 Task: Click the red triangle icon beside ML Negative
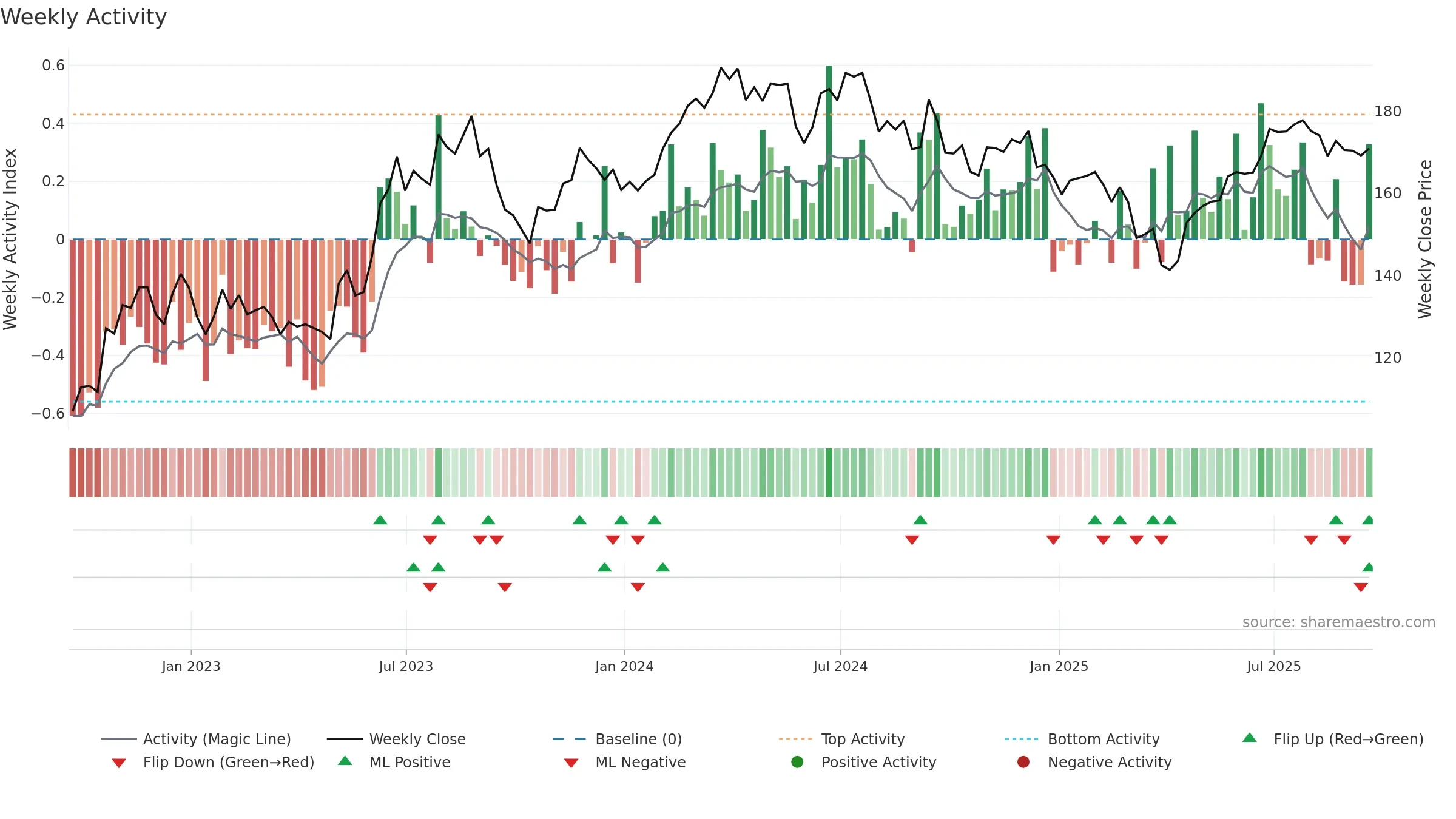pos(571,763)
